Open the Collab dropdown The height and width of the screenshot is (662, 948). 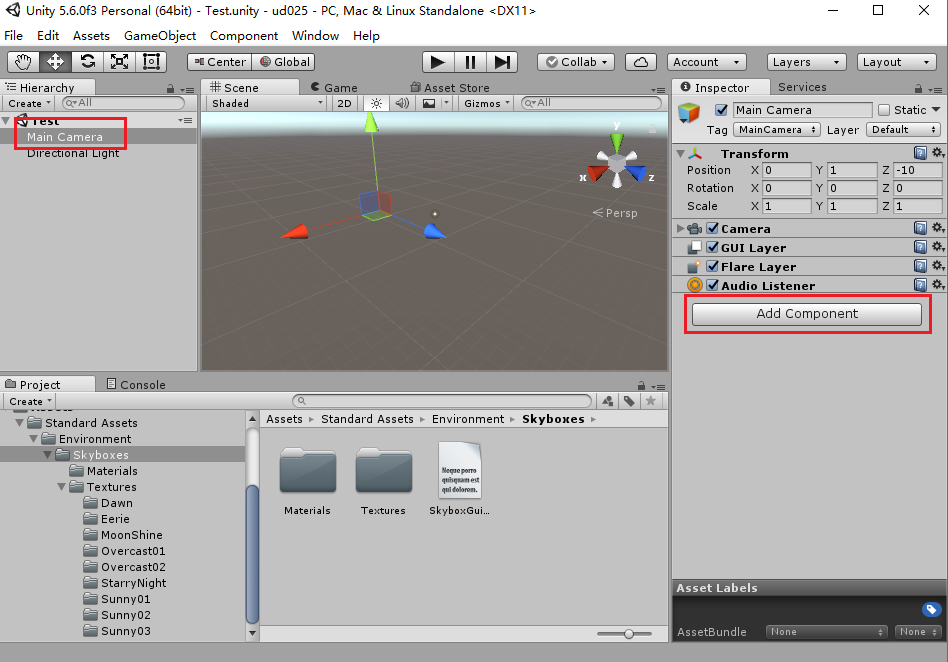pyautogui.click(x=576, y=62)
